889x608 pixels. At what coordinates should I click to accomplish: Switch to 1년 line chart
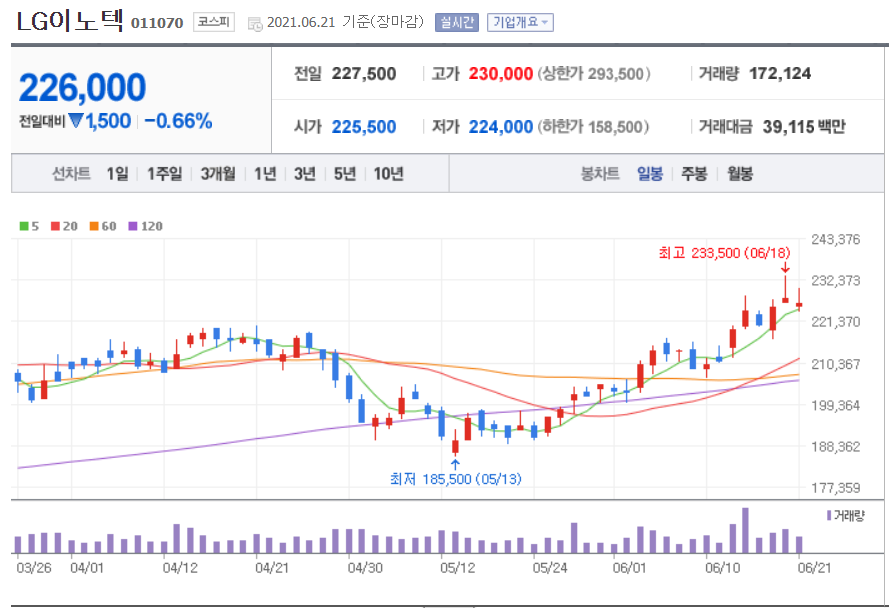click(265, 174)
